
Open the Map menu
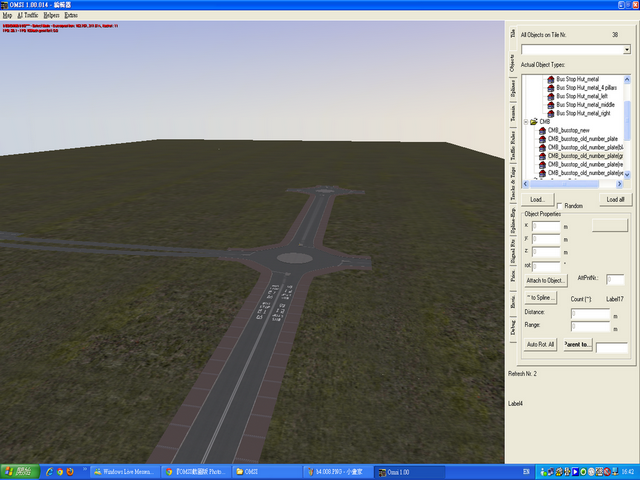pos(7,15)
